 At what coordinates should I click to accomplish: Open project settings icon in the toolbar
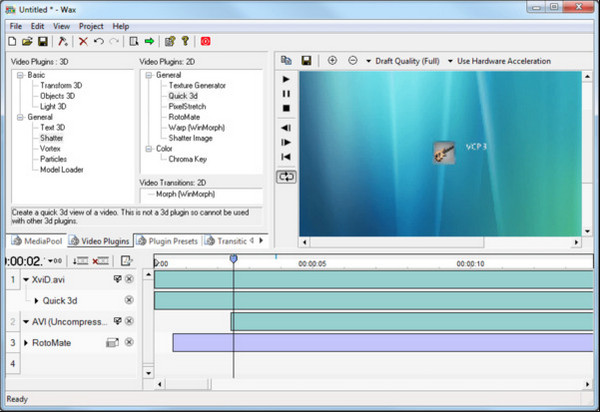tap(170, 41)
